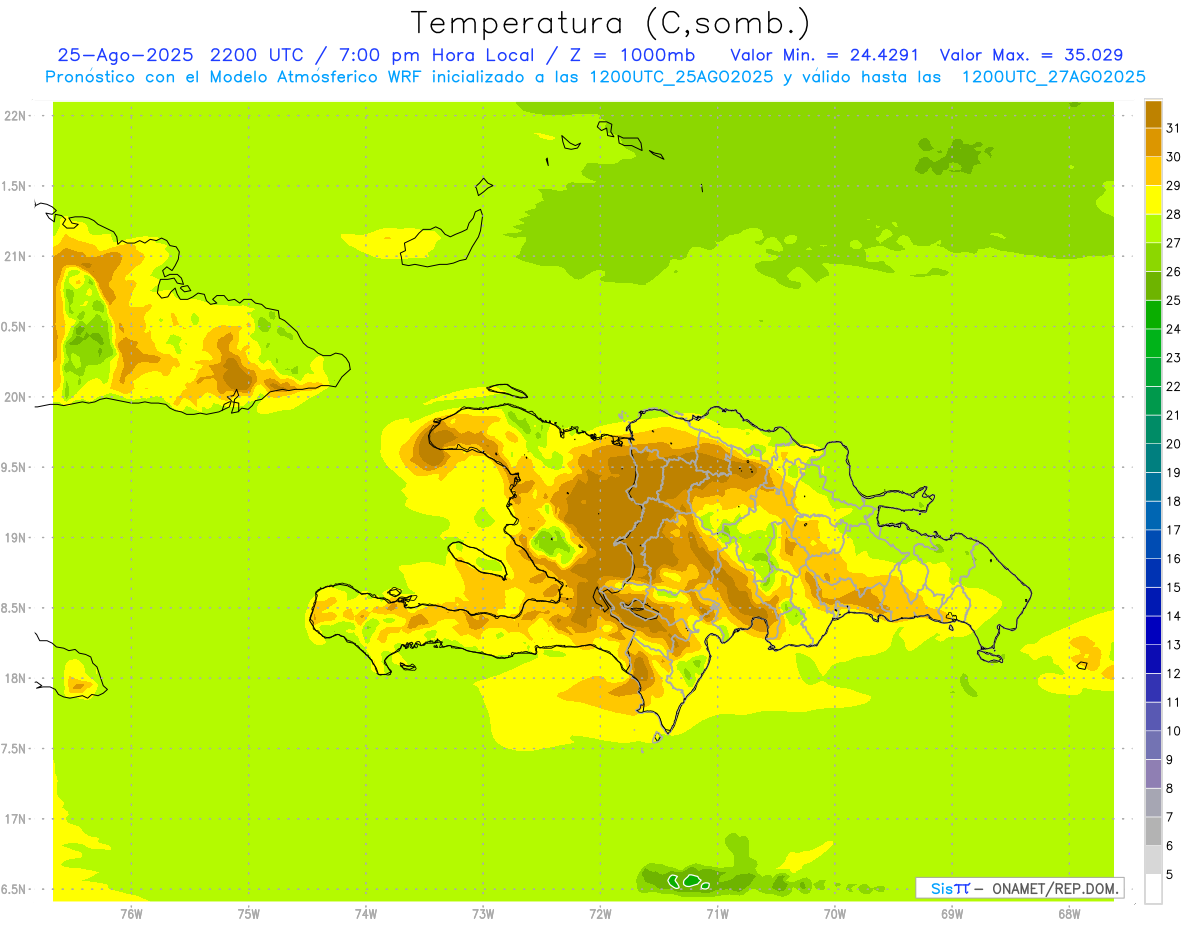Click the '70W' longitude label

coord(835,914)
